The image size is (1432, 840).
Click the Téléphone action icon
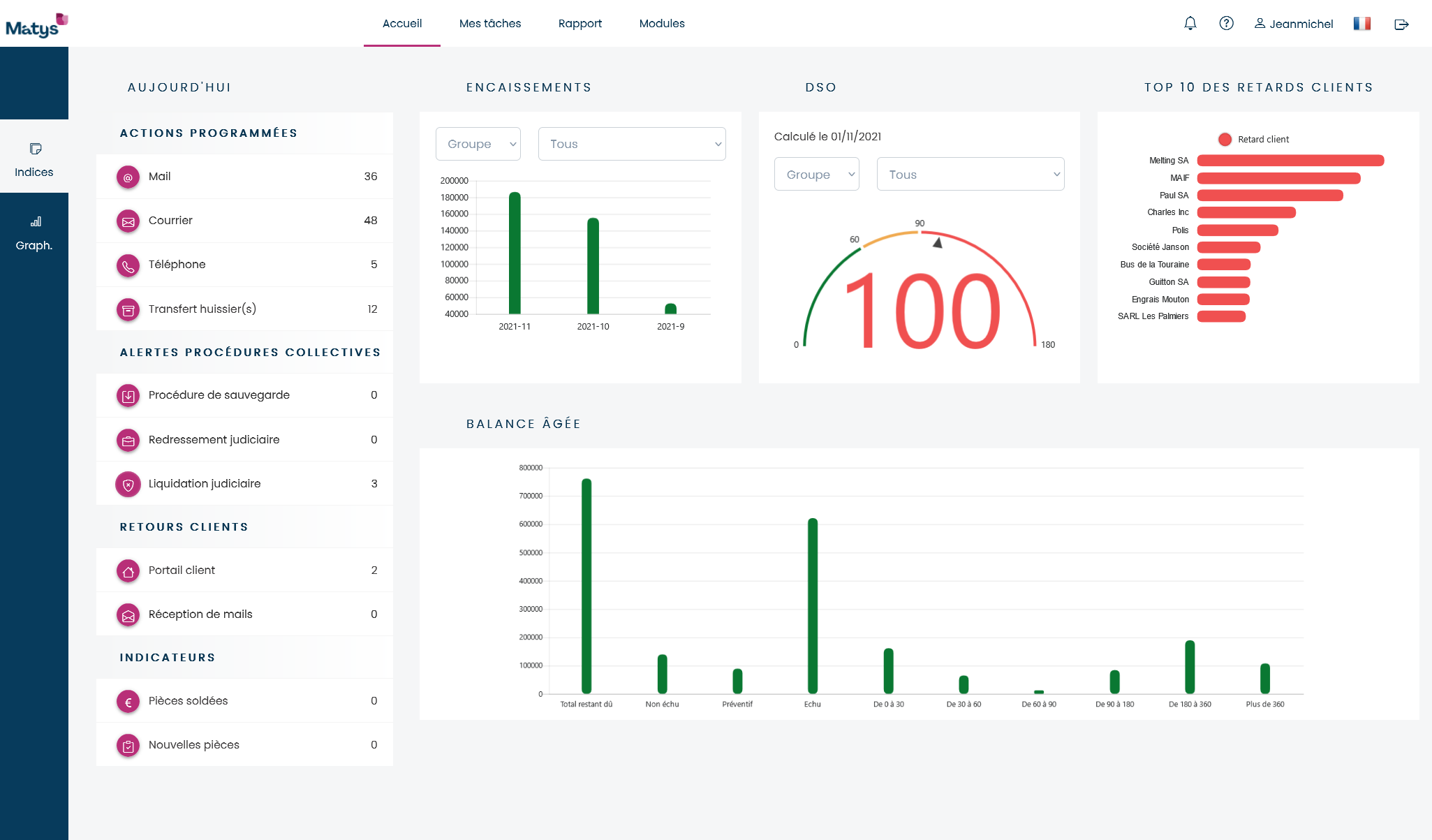click(128, 265)
